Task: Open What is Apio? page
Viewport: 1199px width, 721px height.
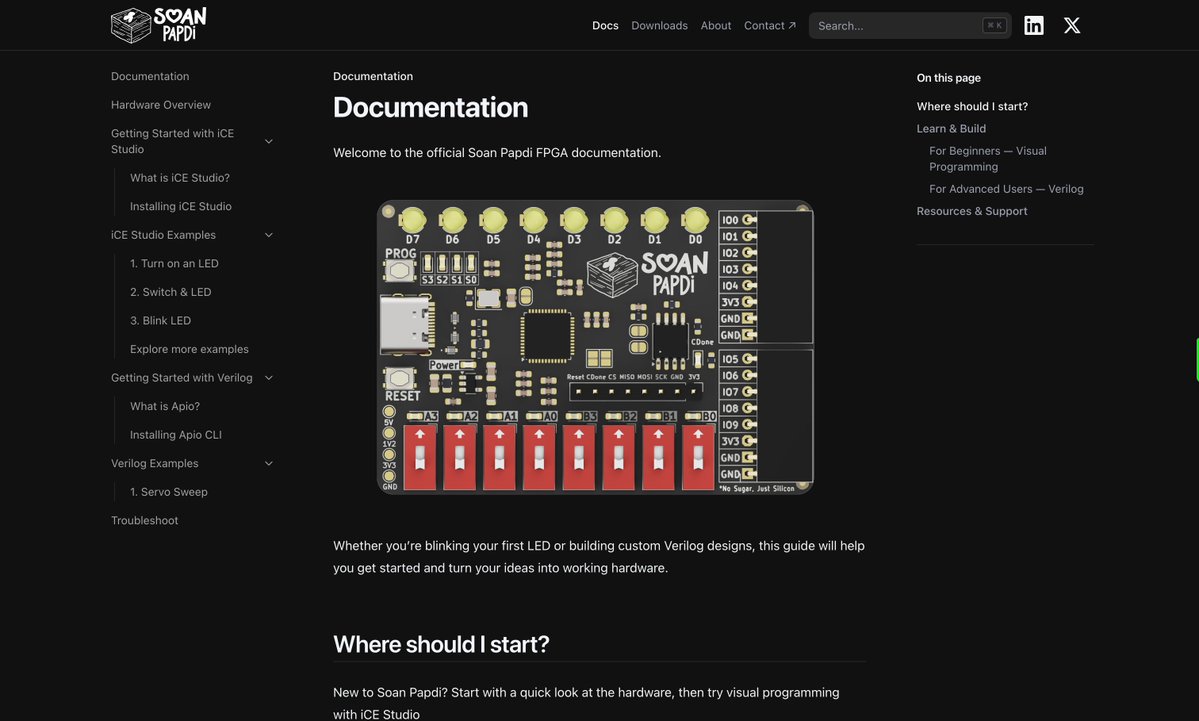Action: (164, 406)
